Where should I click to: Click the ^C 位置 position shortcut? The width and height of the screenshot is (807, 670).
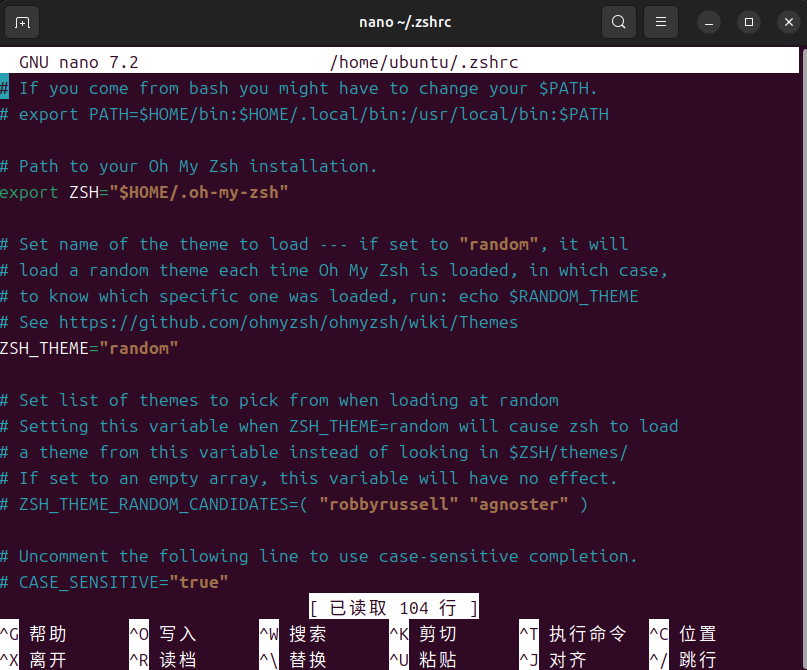683,634
